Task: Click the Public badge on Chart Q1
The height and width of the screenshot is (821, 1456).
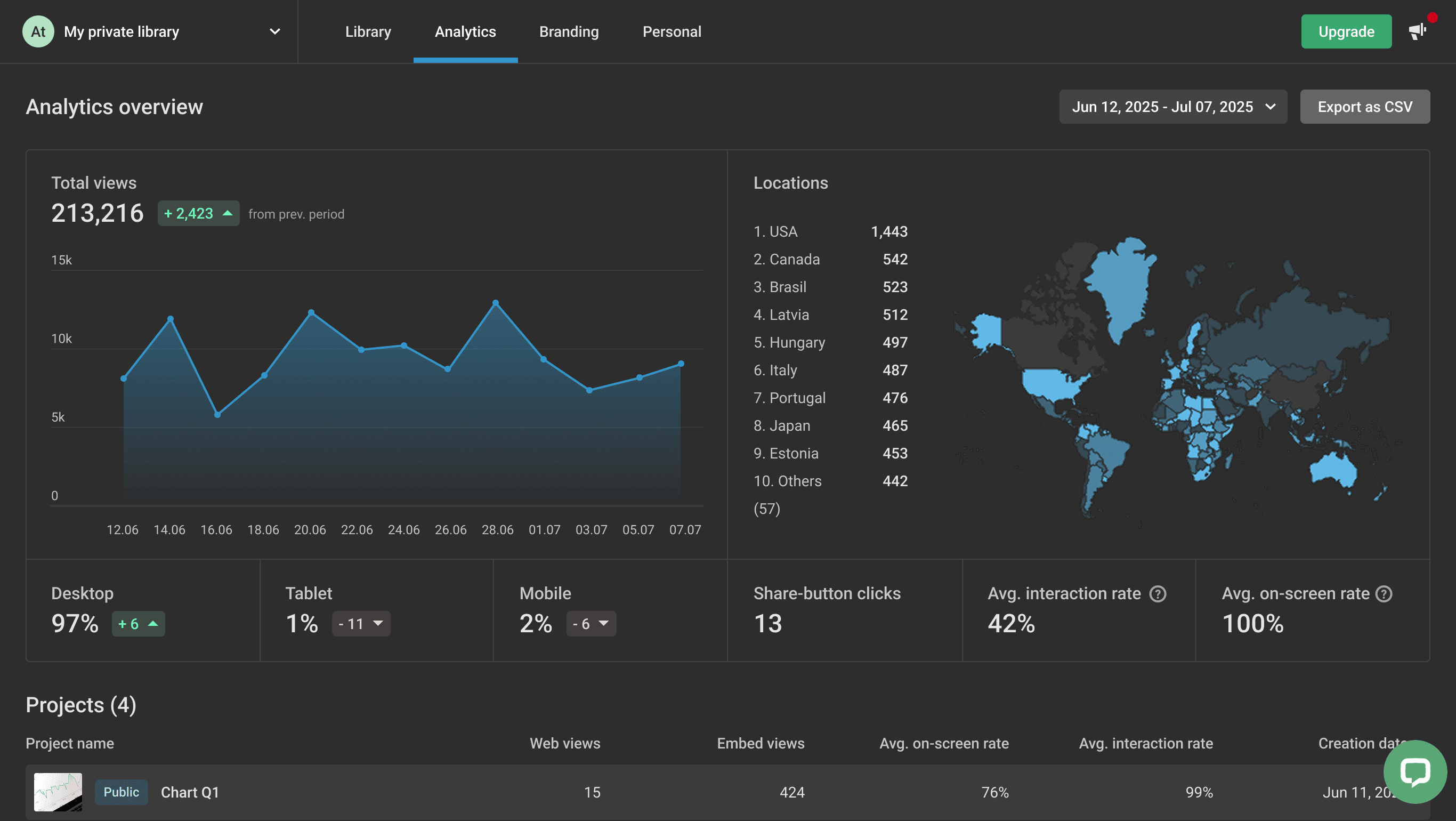Action: pos(121,792)
